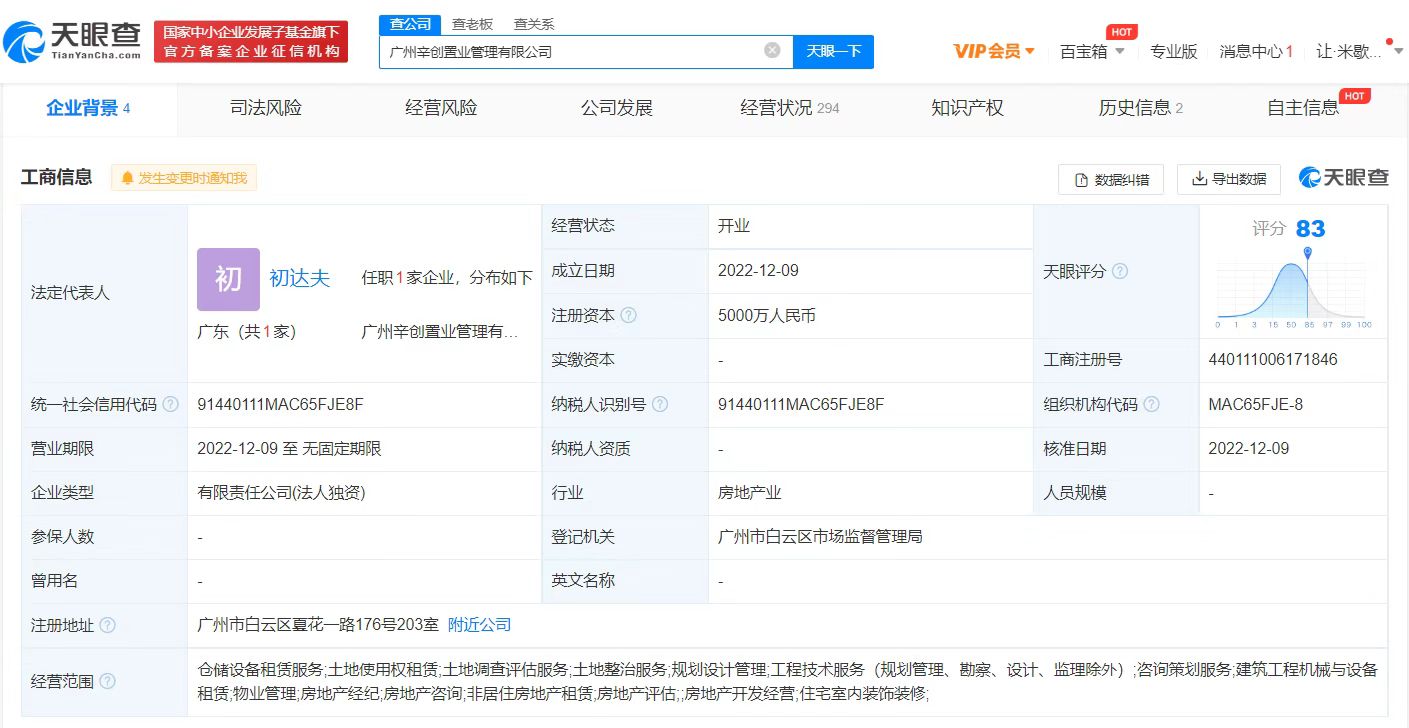Open 附近公司 nearby companies link

click(479, 625)
